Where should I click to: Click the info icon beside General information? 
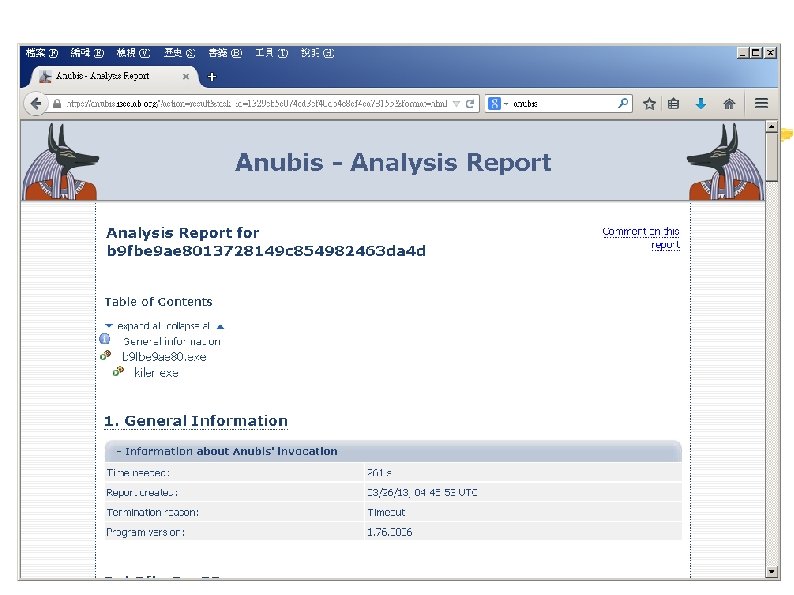(x=105, y=339)
